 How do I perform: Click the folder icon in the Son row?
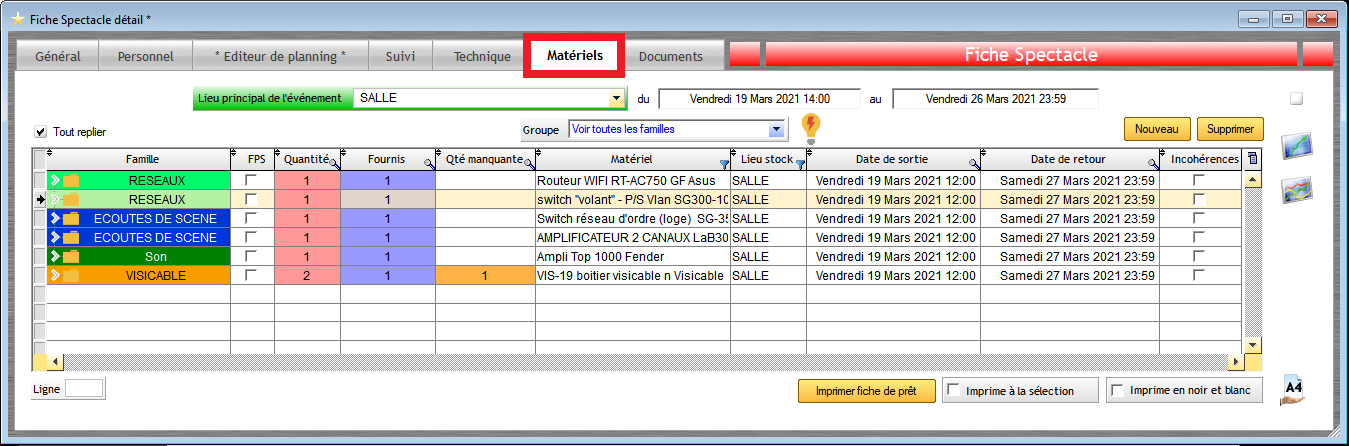click(x=71, y=257)
